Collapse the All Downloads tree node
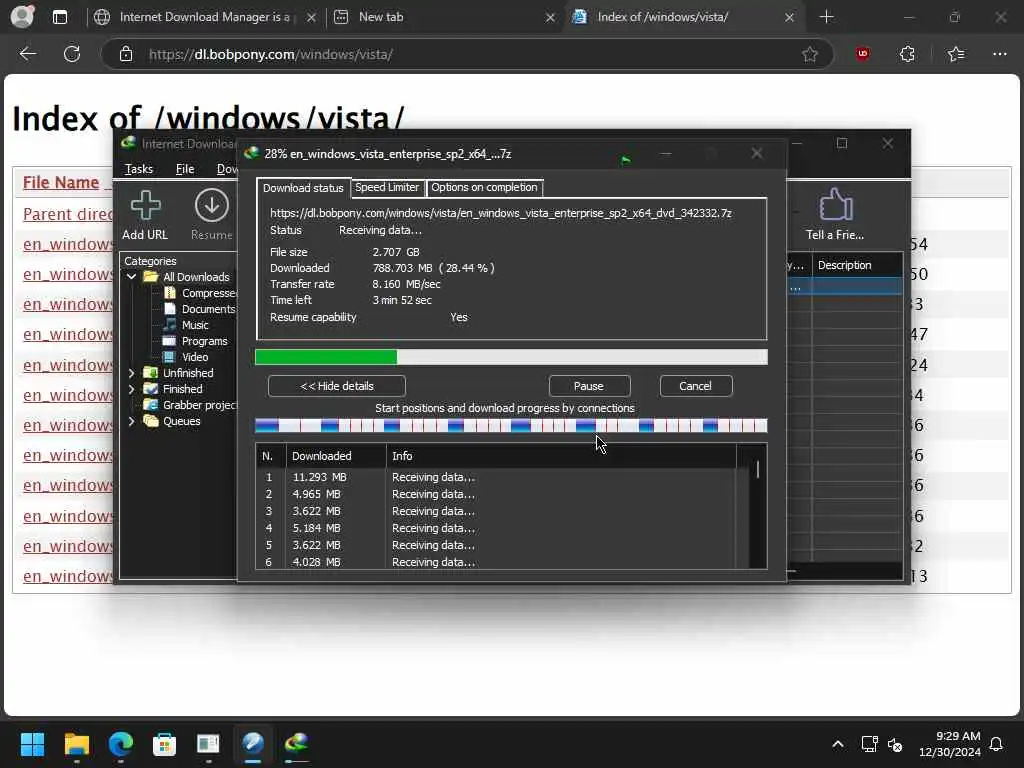1024x768 pixels. point(131,277)
